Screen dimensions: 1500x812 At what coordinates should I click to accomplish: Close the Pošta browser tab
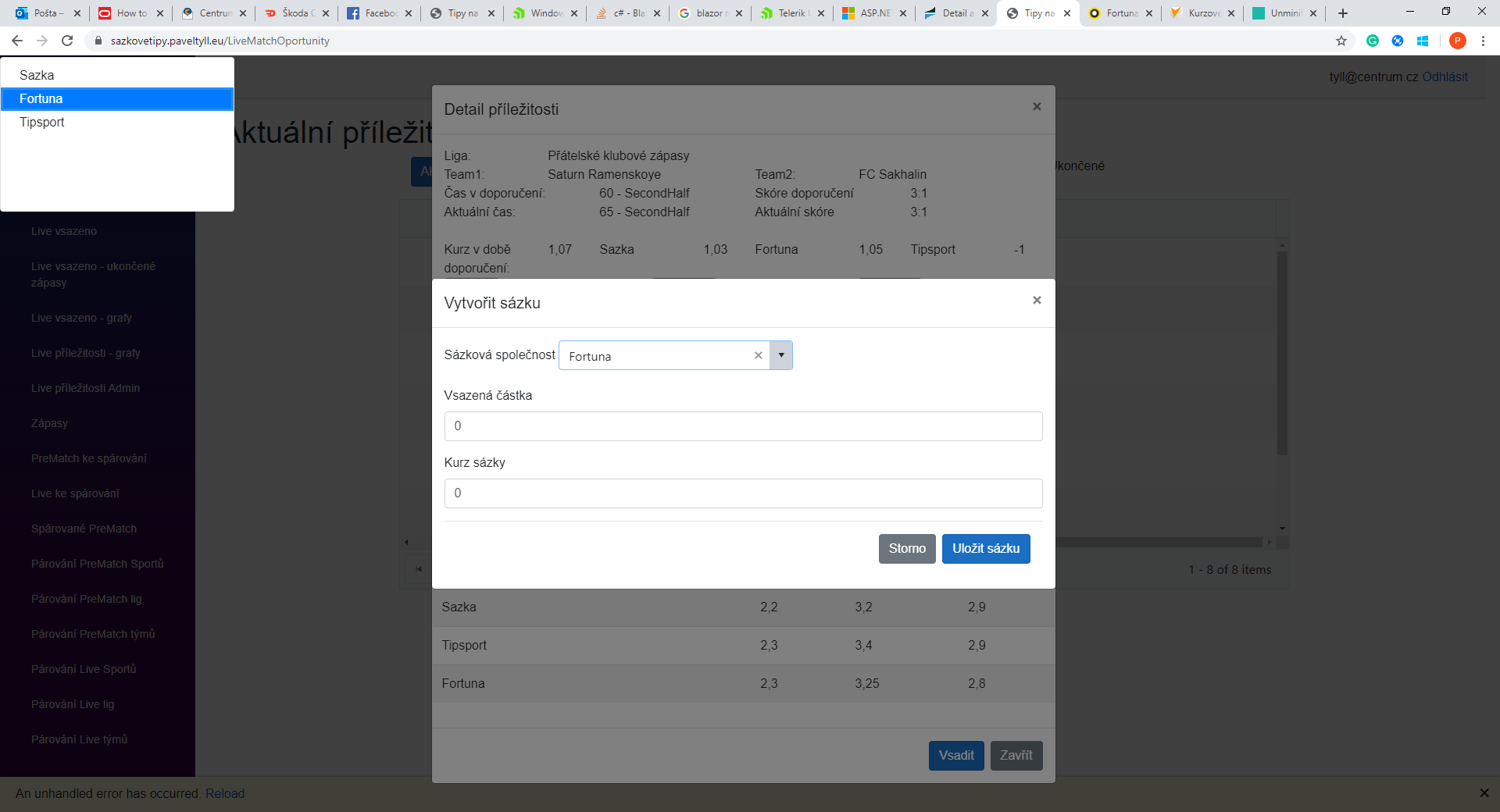tap(77, 13)
